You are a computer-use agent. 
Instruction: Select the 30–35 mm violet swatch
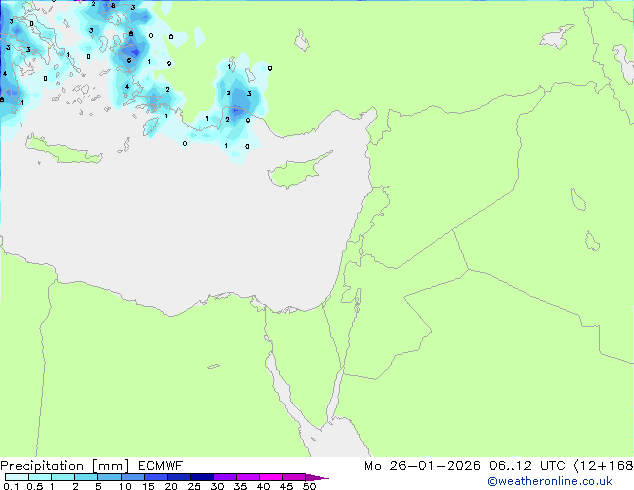click(224, 477)
